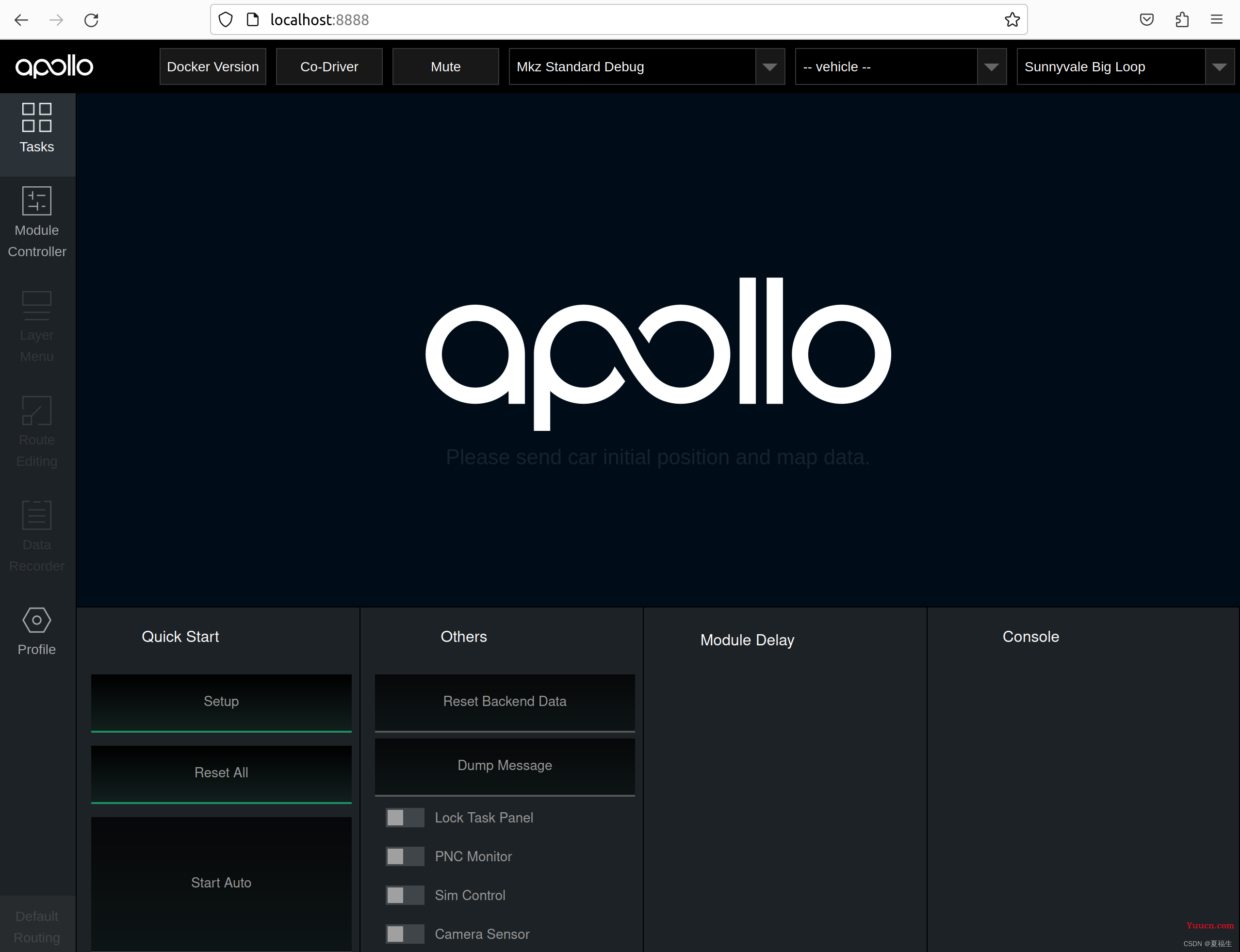Click the Apollo logo in the header

(54, 67)
